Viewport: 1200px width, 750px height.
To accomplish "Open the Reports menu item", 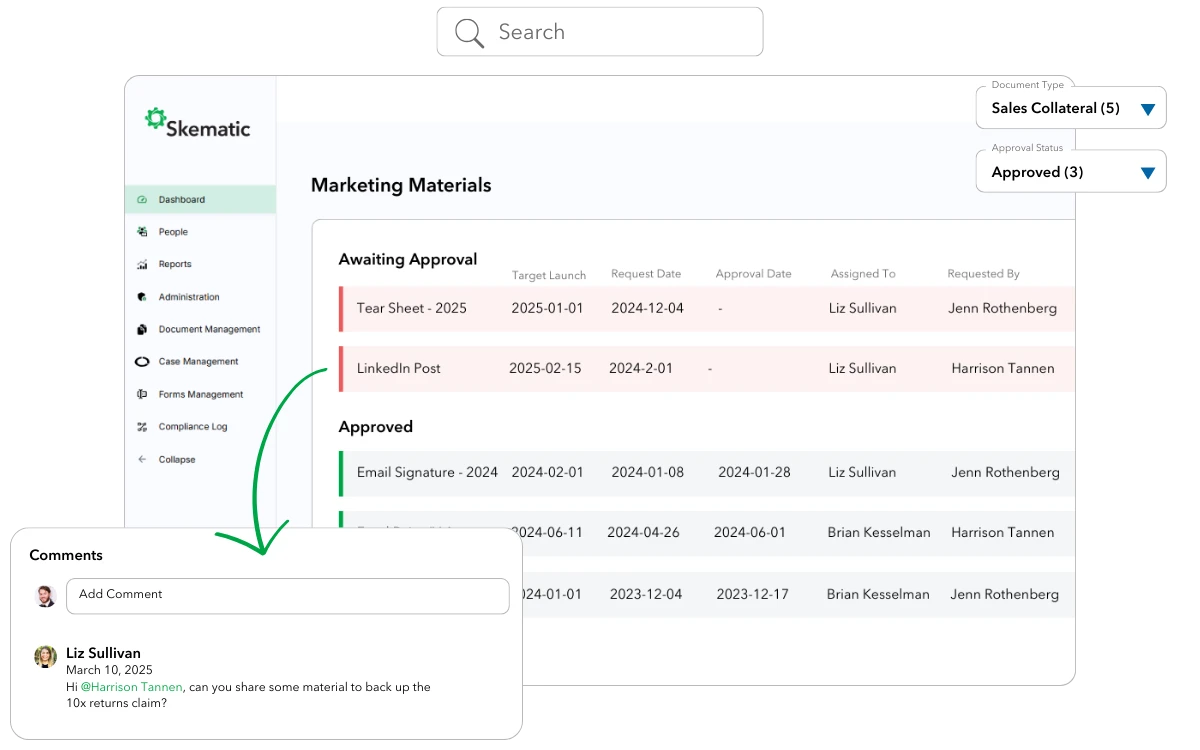I will [175, 265].
